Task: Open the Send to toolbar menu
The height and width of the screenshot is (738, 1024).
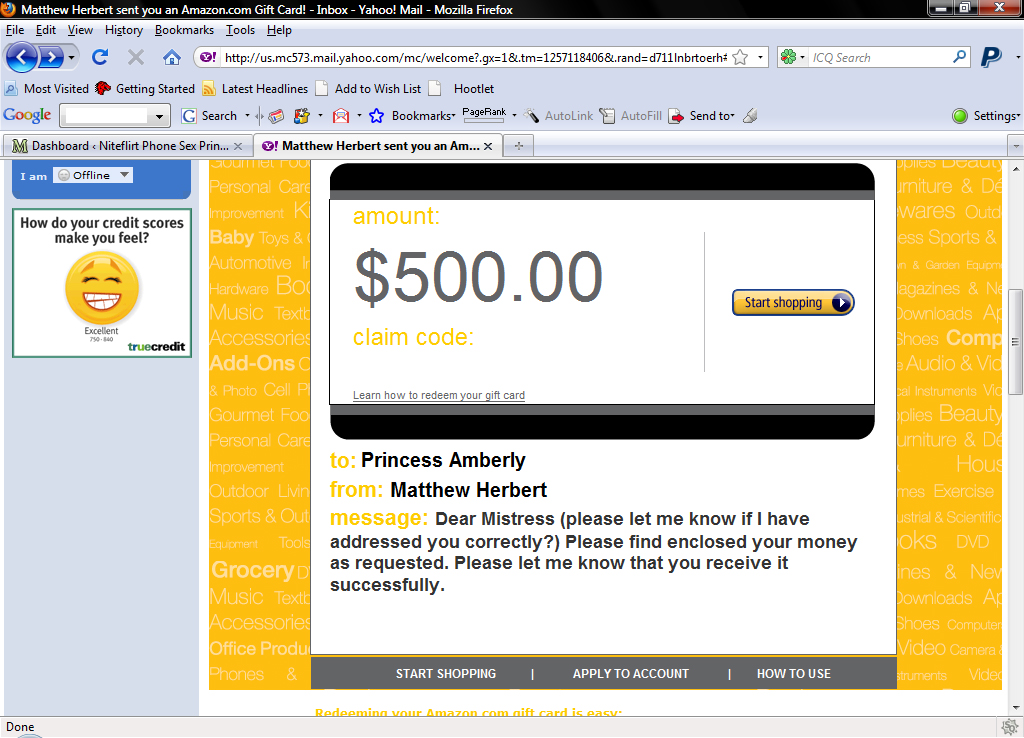Action: click(x=702, y=116)
